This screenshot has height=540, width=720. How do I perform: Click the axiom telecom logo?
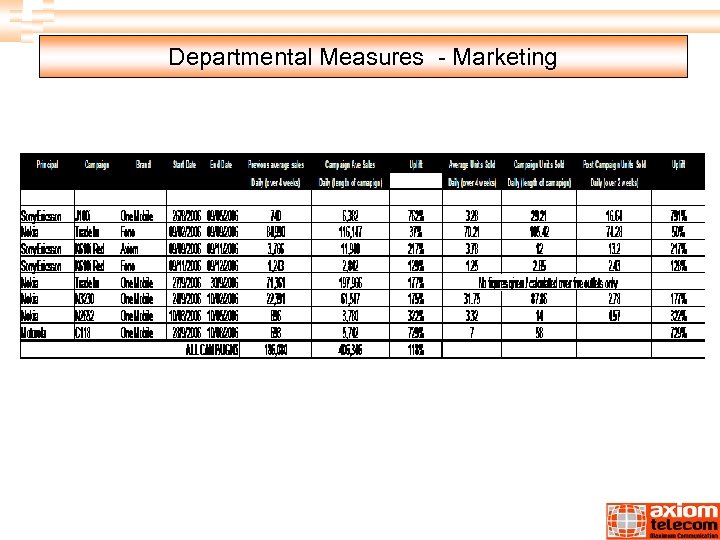click(663, 521)
